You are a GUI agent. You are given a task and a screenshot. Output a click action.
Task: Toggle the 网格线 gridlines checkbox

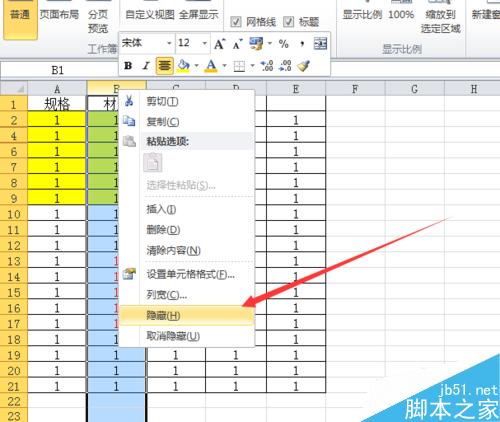236,22
